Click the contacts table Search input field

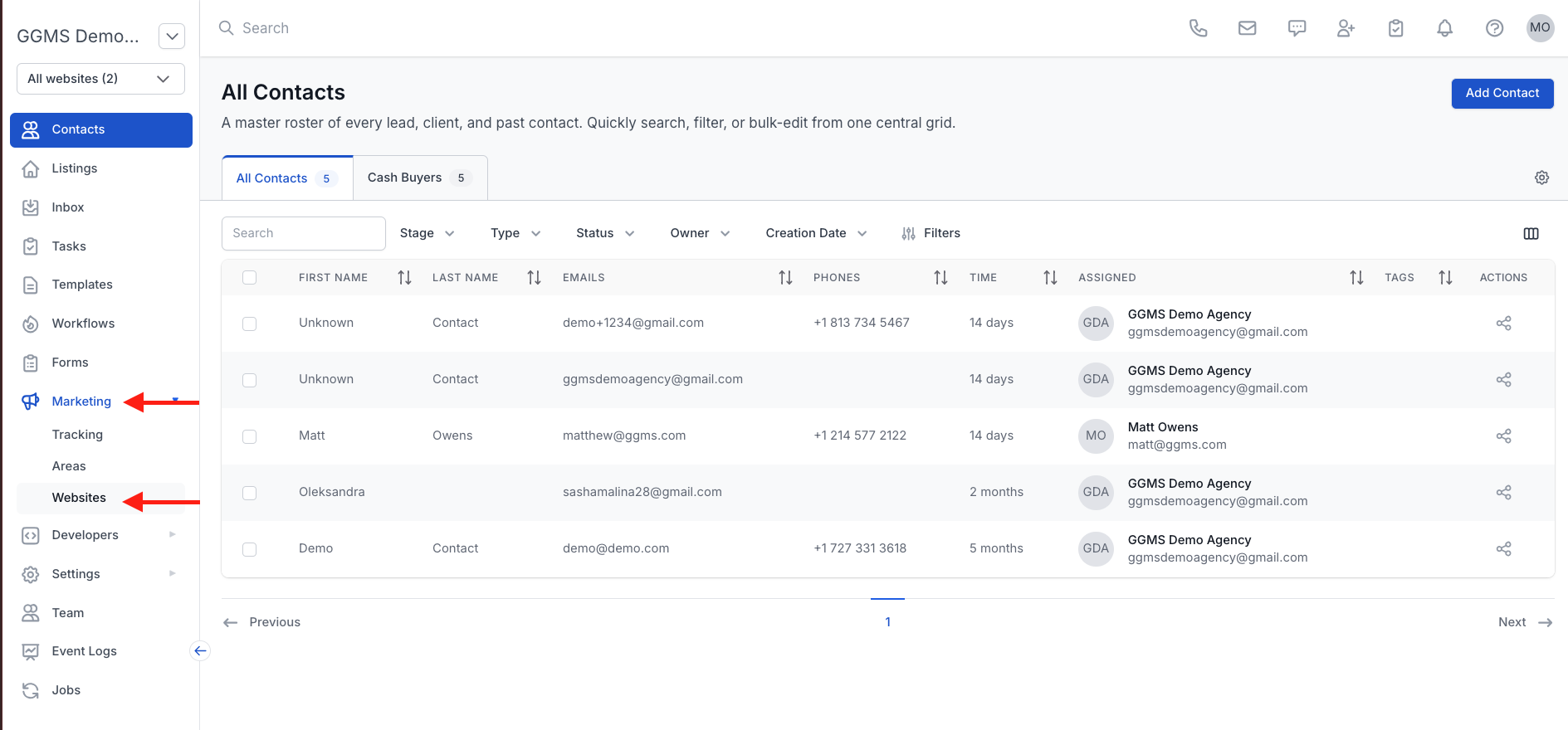[x=304, y=233]
